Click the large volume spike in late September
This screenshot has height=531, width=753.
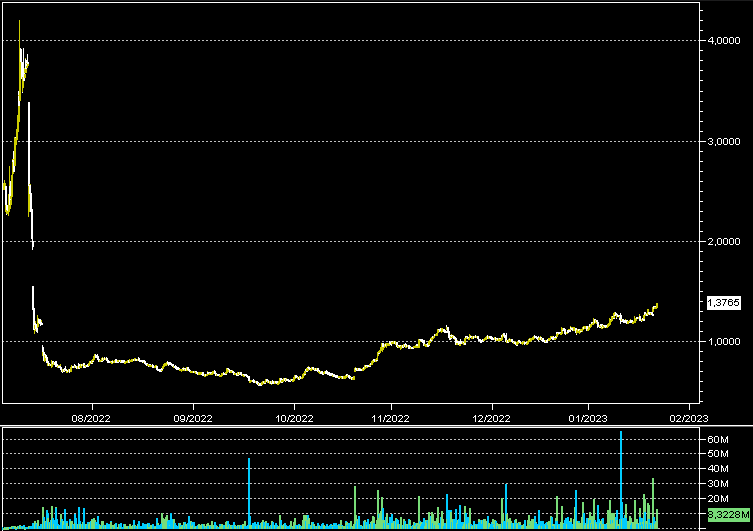pos(249,494)
